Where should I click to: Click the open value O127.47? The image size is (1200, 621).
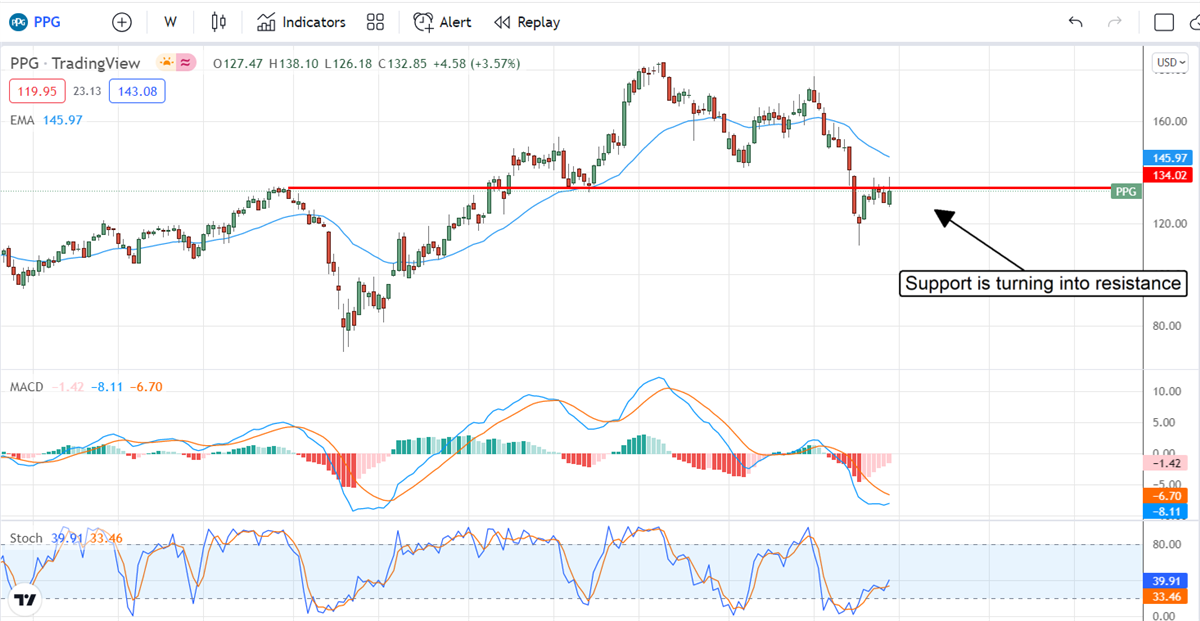(x=239, y=63)
